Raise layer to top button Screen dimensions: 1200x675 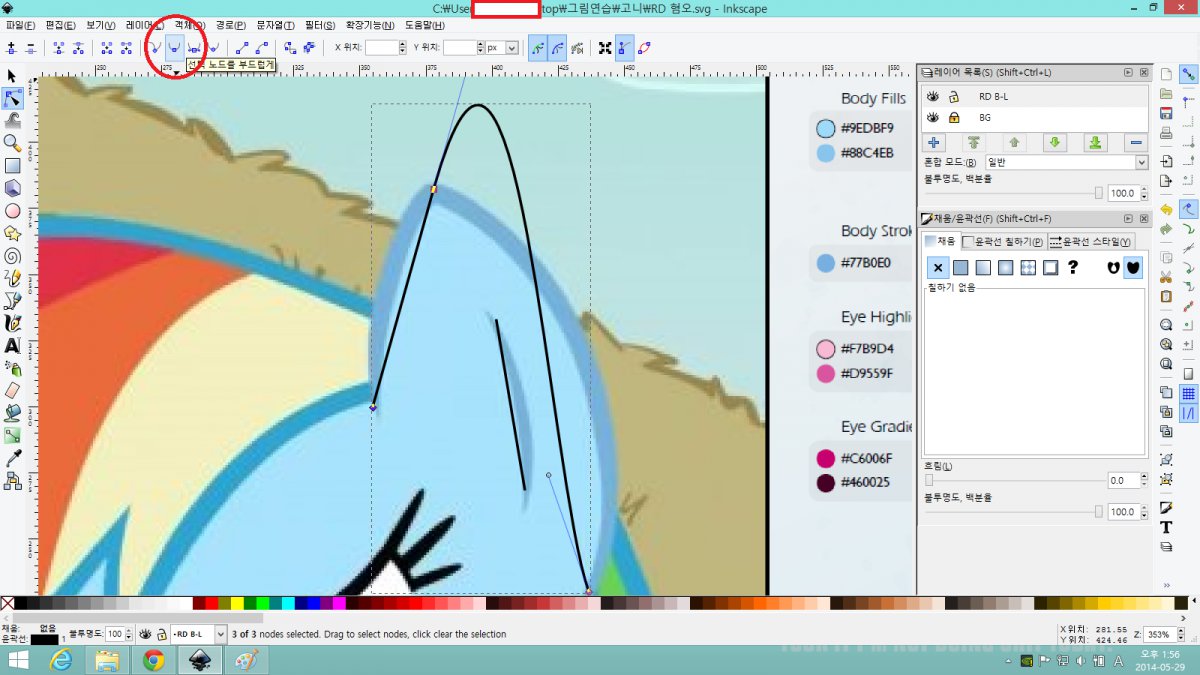(973, 142)
